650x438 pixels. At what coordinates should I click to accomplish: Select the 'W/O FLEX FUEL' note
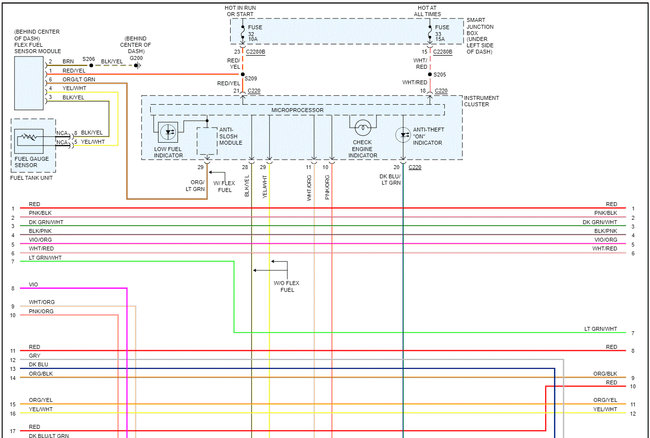tap(287, 287)
